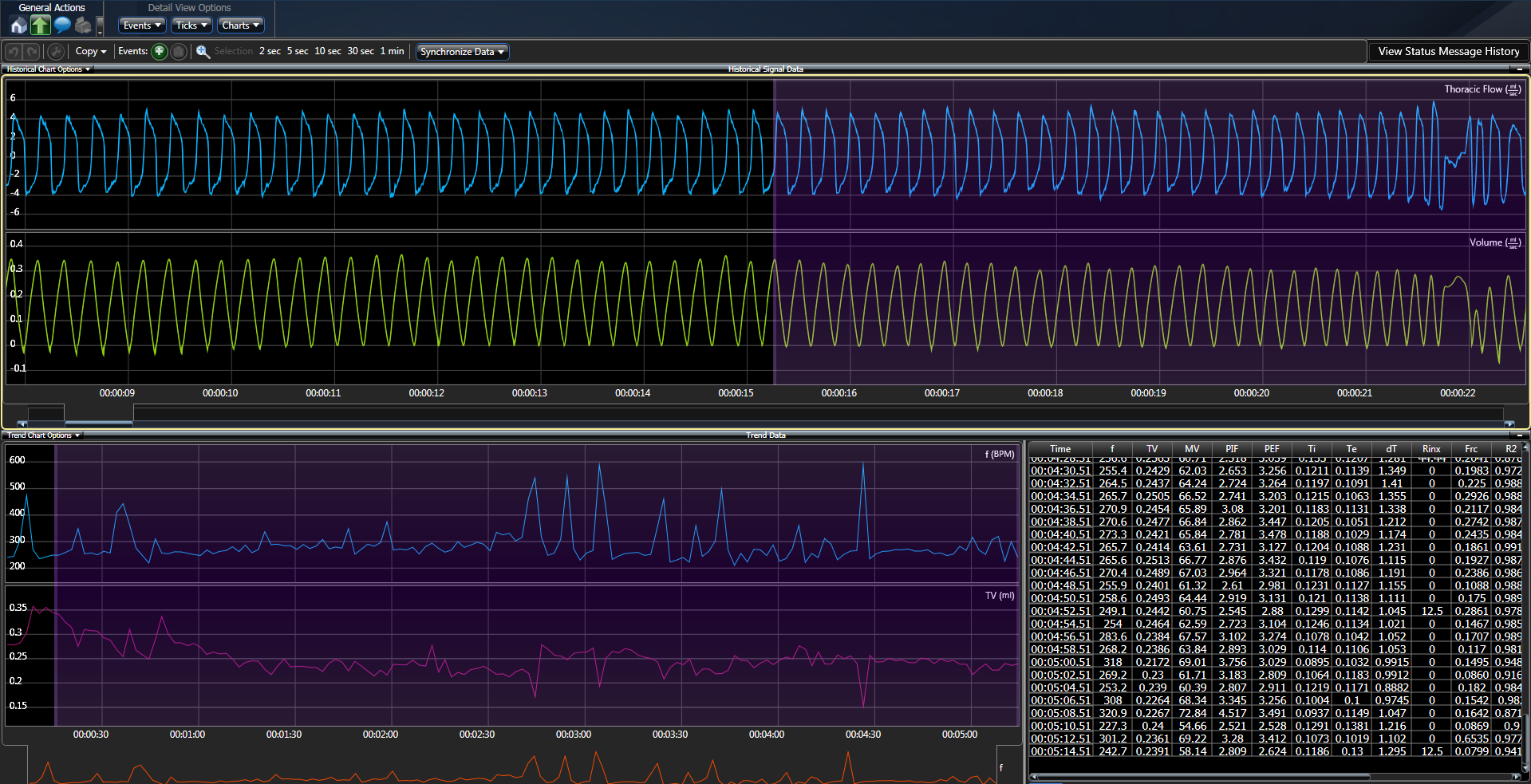1531x784 pixels.
Task: Click the Home icon in General Actions
Action: 18,26
